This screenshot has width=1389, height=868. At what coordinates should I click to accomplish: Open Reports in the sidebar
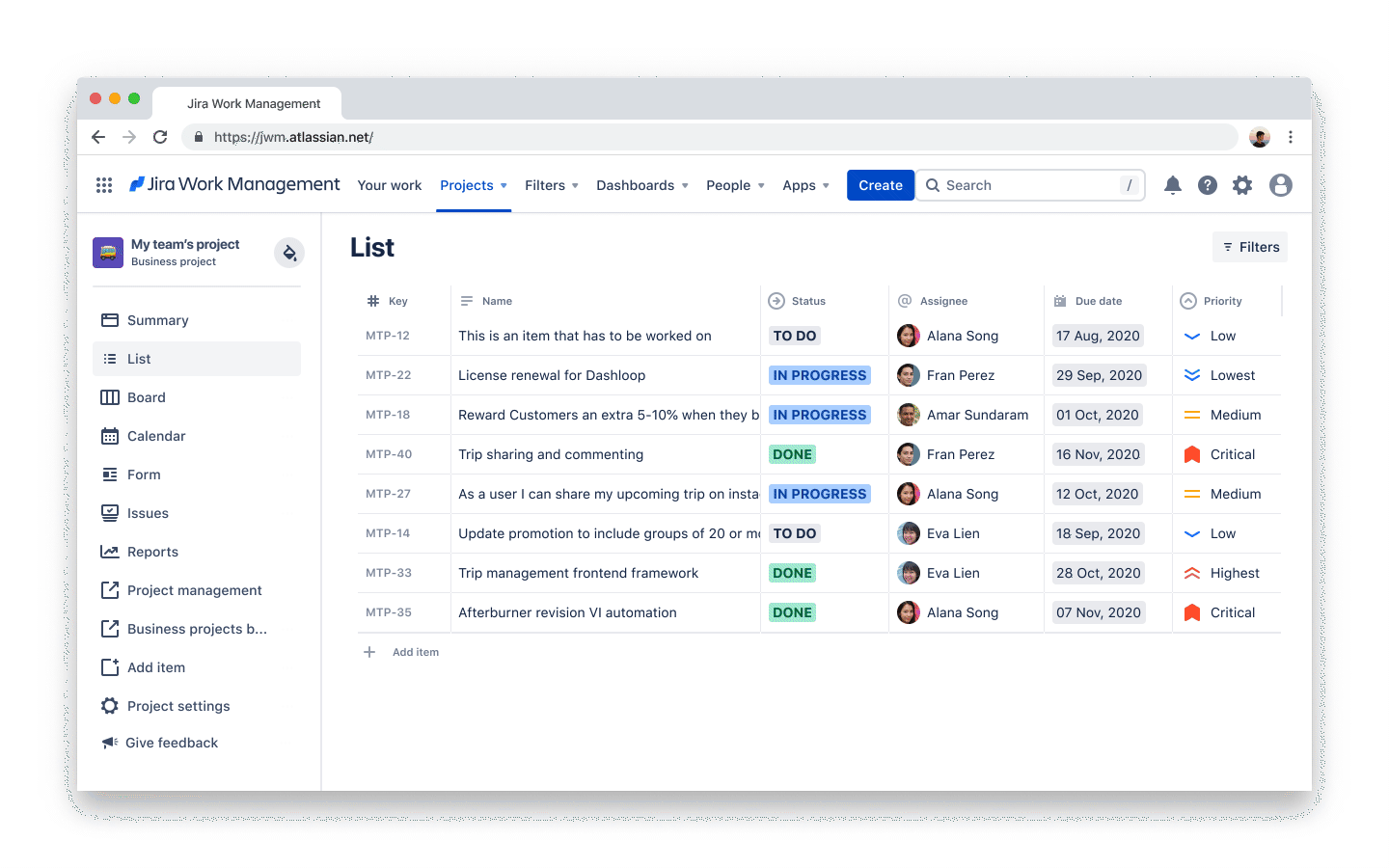(197, 552)
